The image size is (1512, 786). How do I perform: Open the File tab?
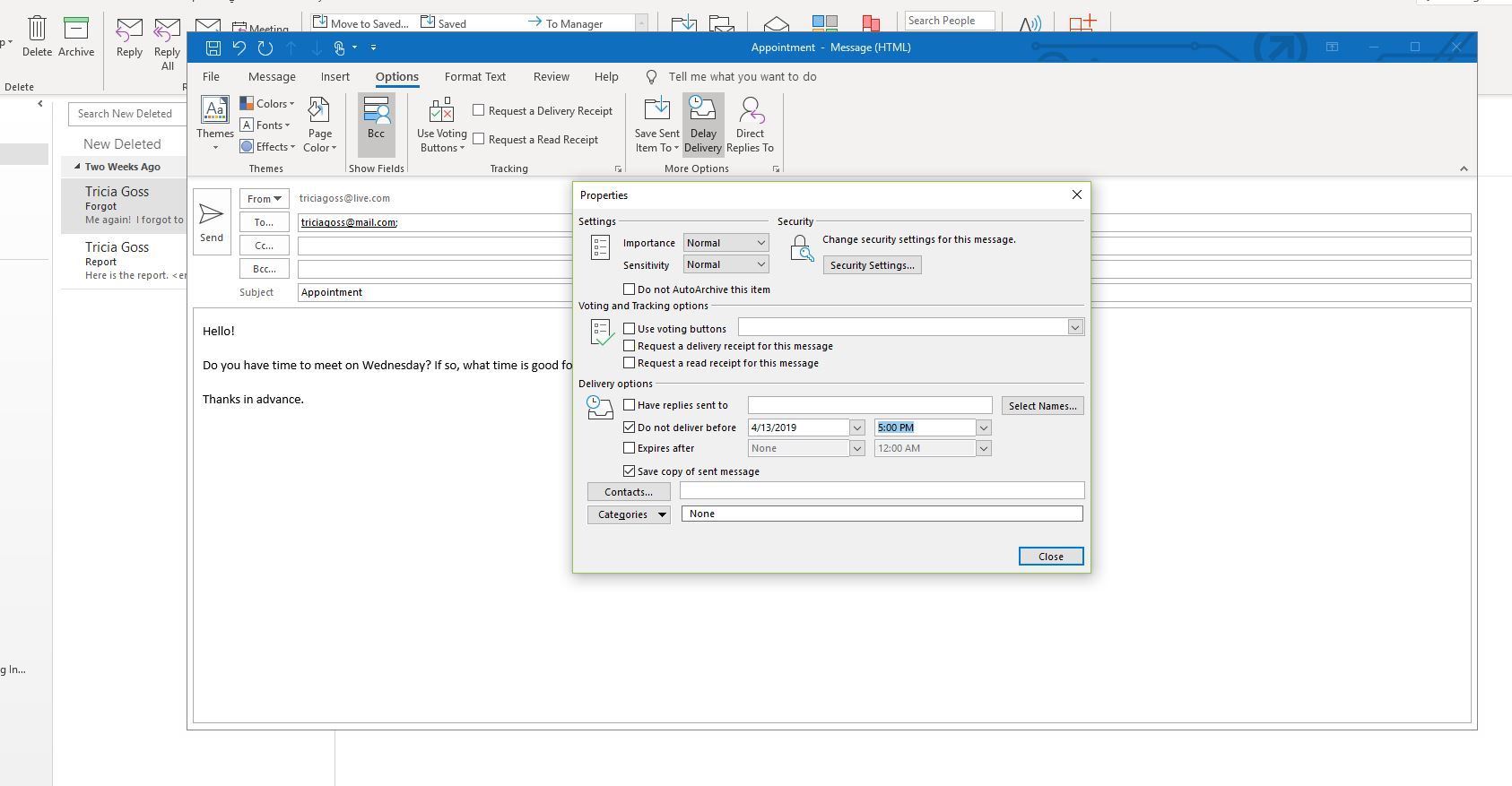211,77
